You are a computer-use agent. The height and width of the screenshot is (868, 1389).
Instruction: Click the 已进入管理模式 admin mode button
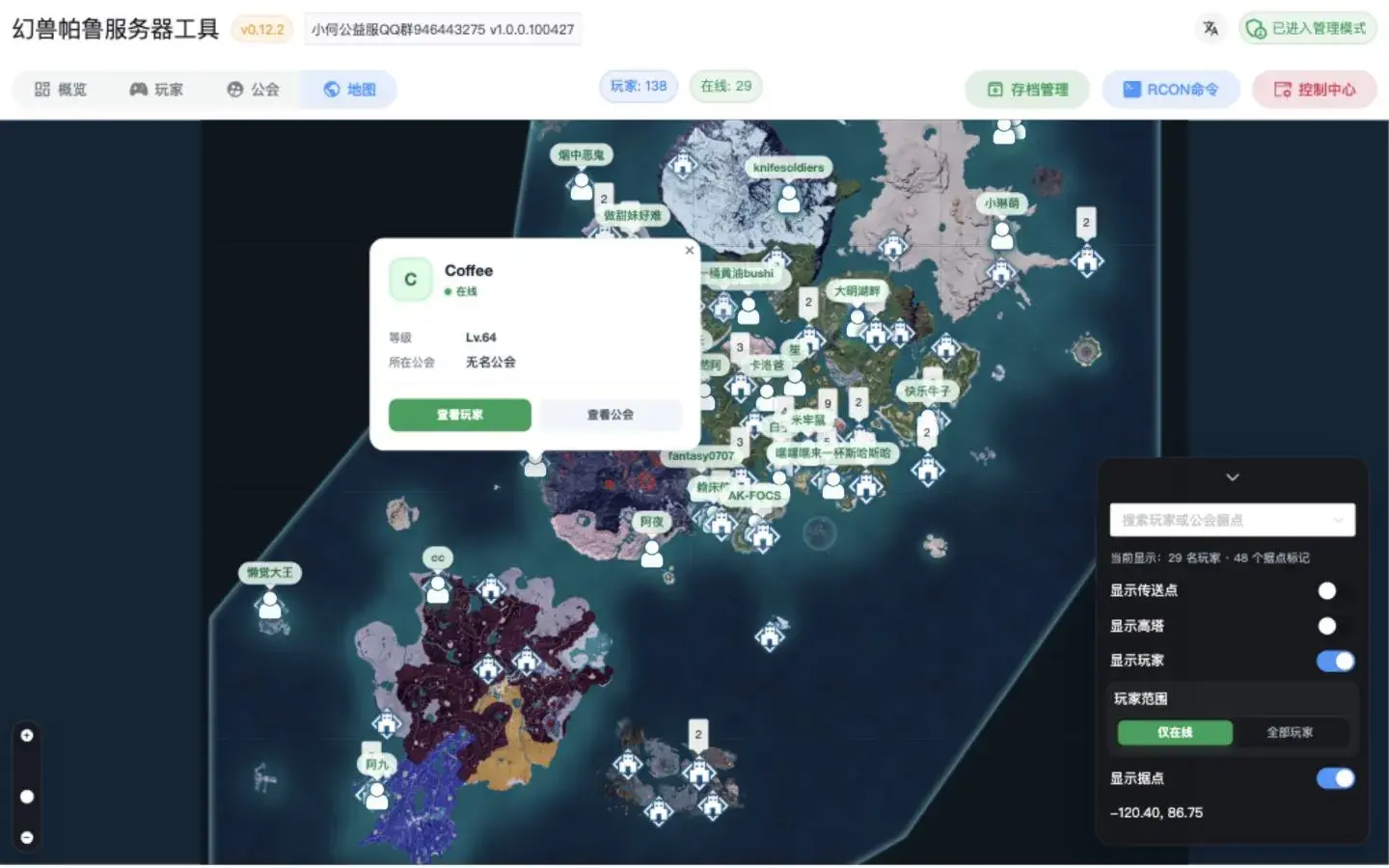(x=1307, y=29)
